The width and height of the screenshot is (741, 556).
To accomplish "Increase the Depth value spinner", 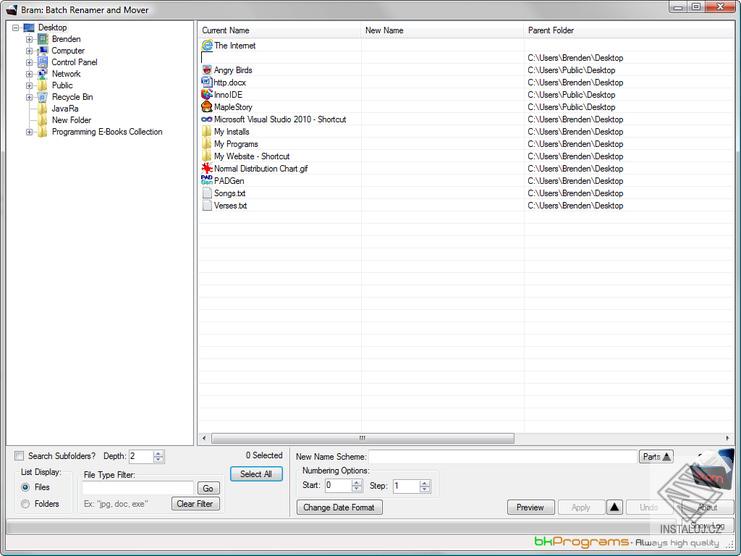I will click(x=159, y=453).
